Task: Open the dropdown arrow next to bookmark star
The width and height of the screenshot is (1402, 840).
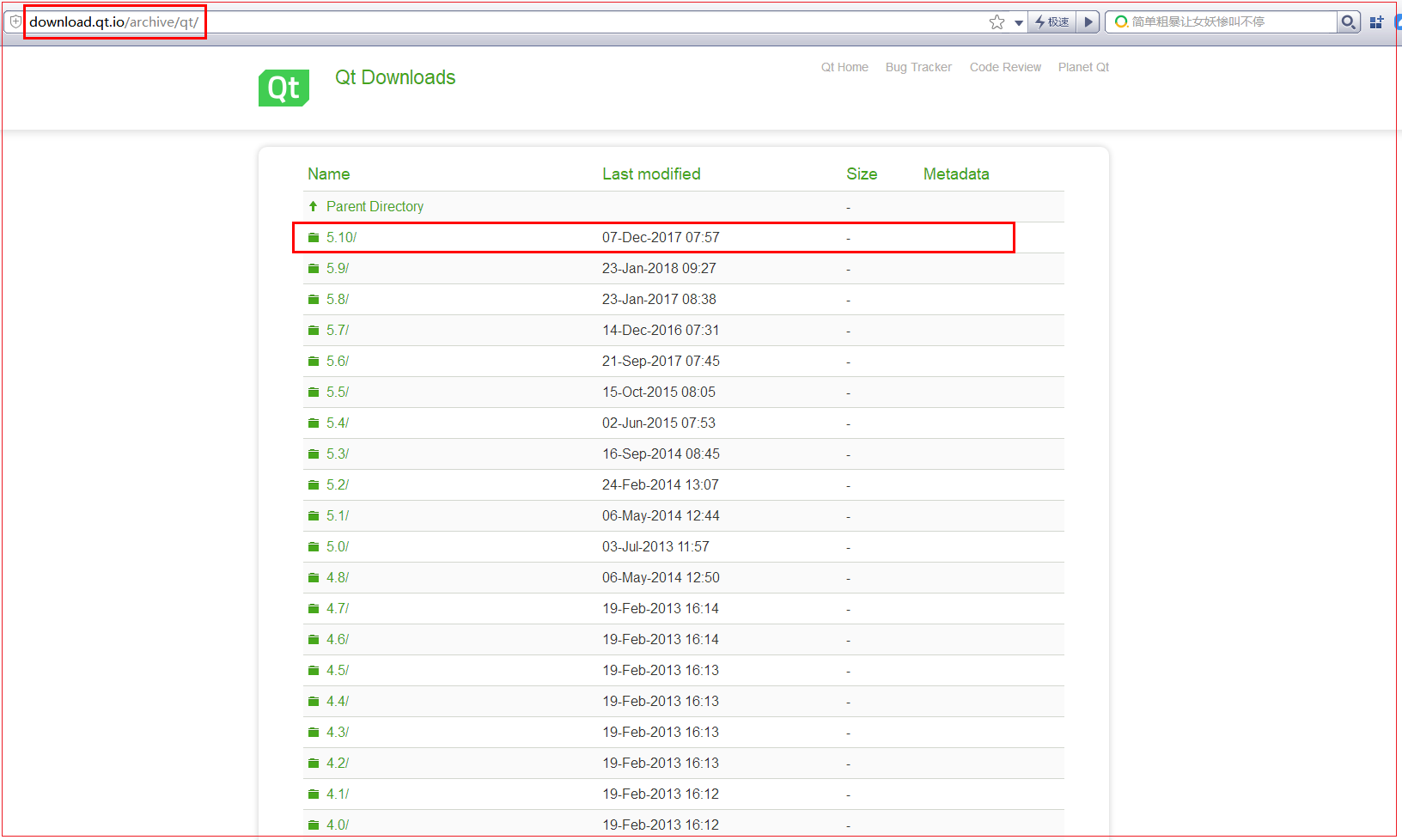Action: tap(1019, 23)
